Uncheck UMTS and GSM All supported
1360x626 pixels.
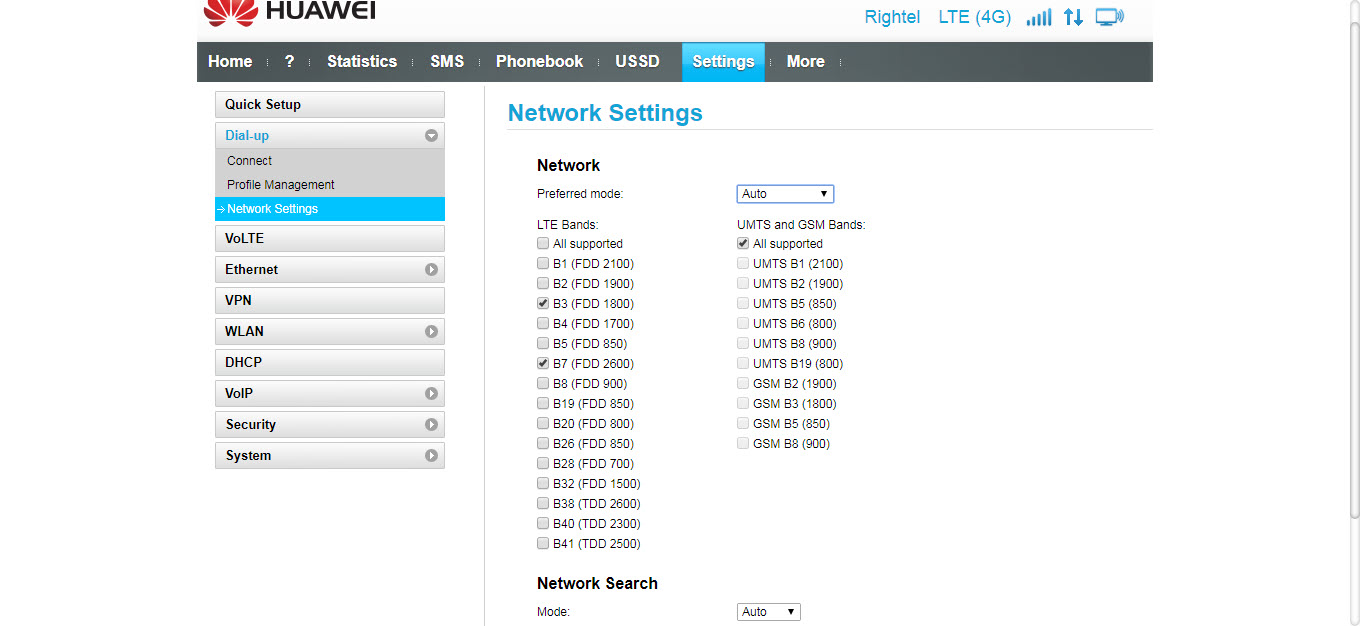click(743, 244)
